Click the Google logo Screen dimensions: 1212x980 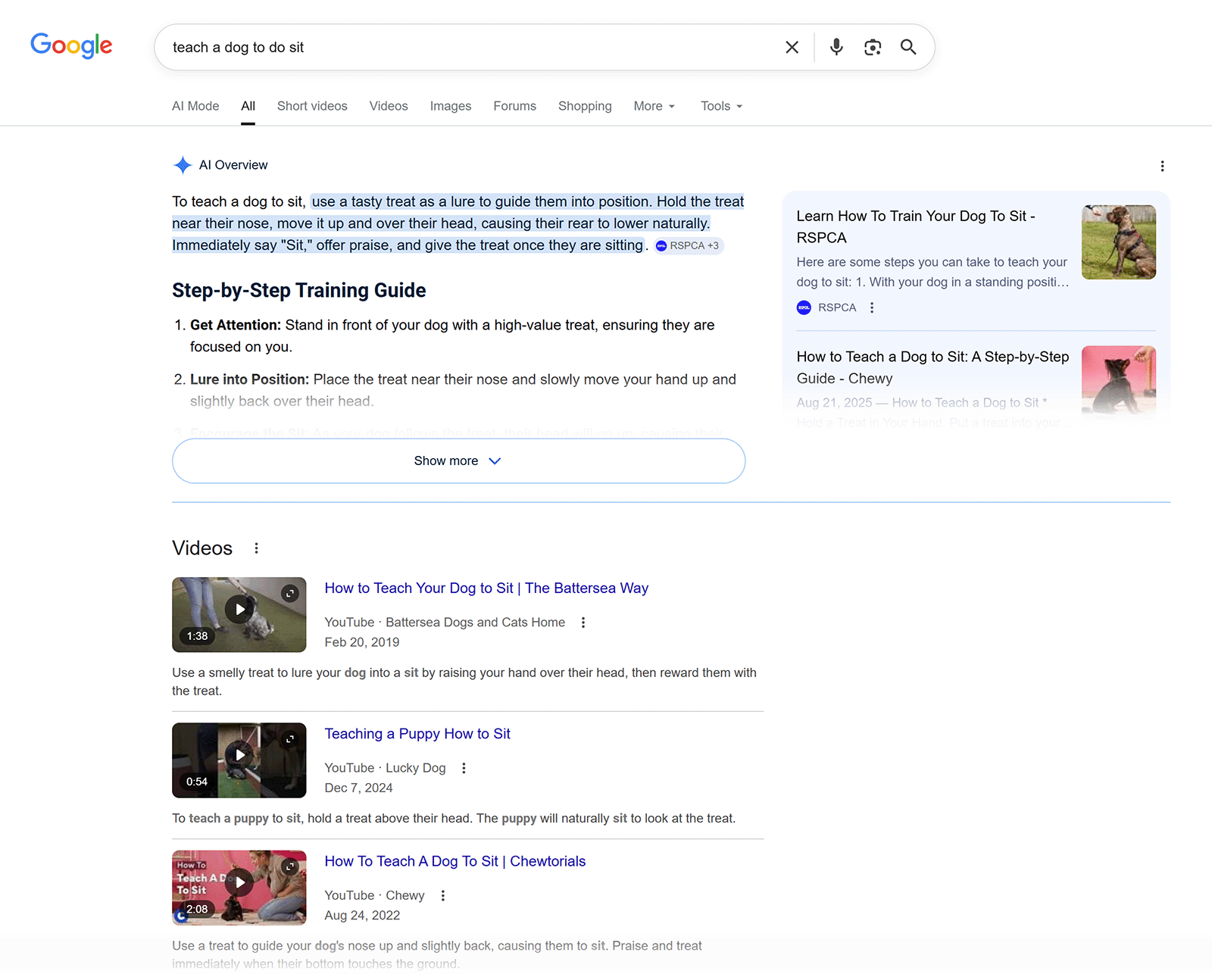click(71, 46)
